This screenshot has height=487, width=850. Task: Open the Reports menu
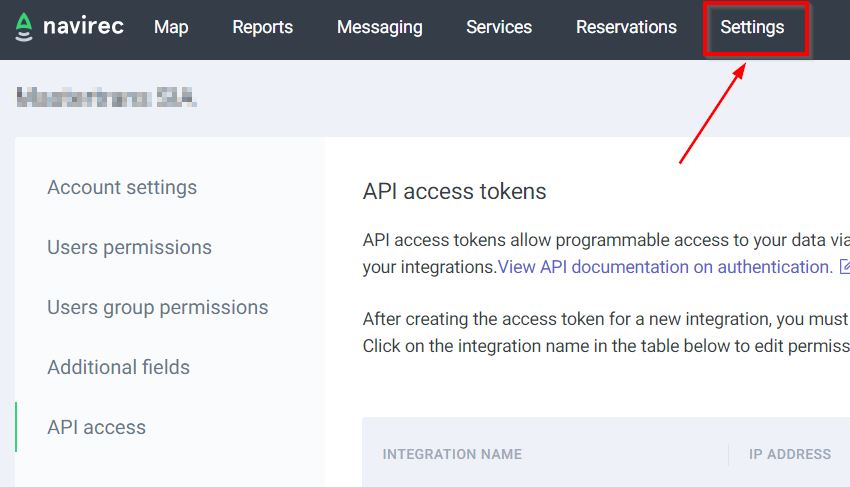click(x=263, y=27)
